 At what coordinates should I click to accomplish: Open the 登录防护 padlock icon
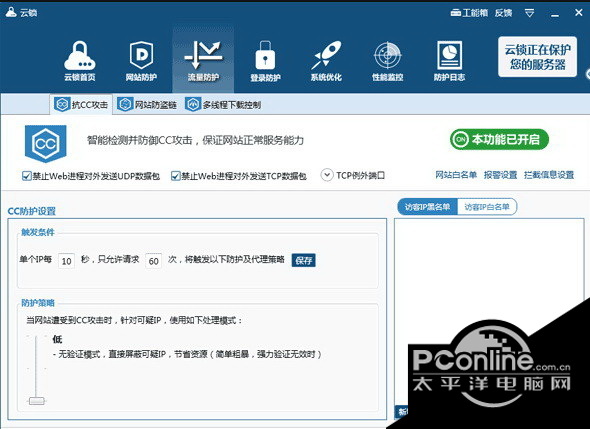[x=265, y=60]
